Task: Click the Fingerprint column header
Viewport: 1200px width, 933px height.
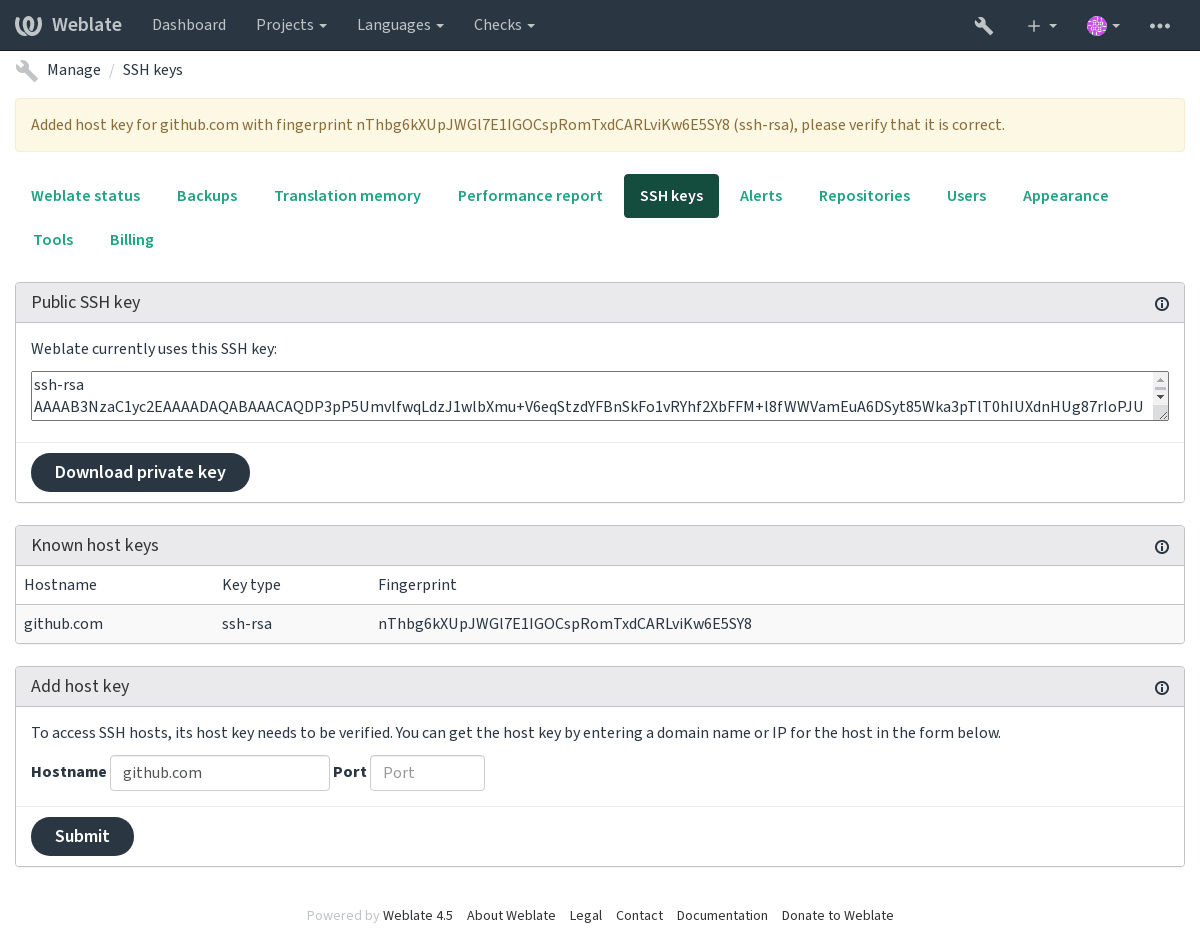Action: [x=417, y=585]
